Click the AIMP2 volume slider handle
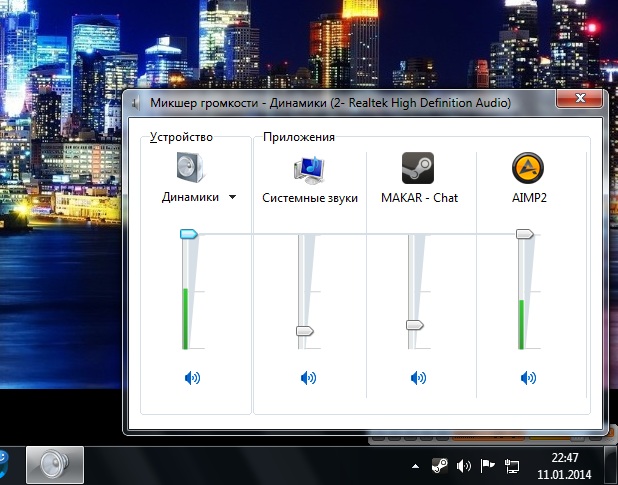 click(525, 234)
